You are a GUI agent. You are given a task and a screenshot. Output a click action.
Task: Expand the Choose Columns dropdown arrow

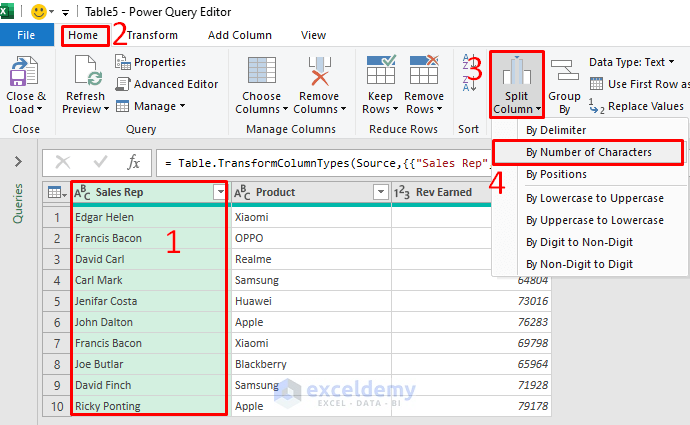(x=285, y=109)
